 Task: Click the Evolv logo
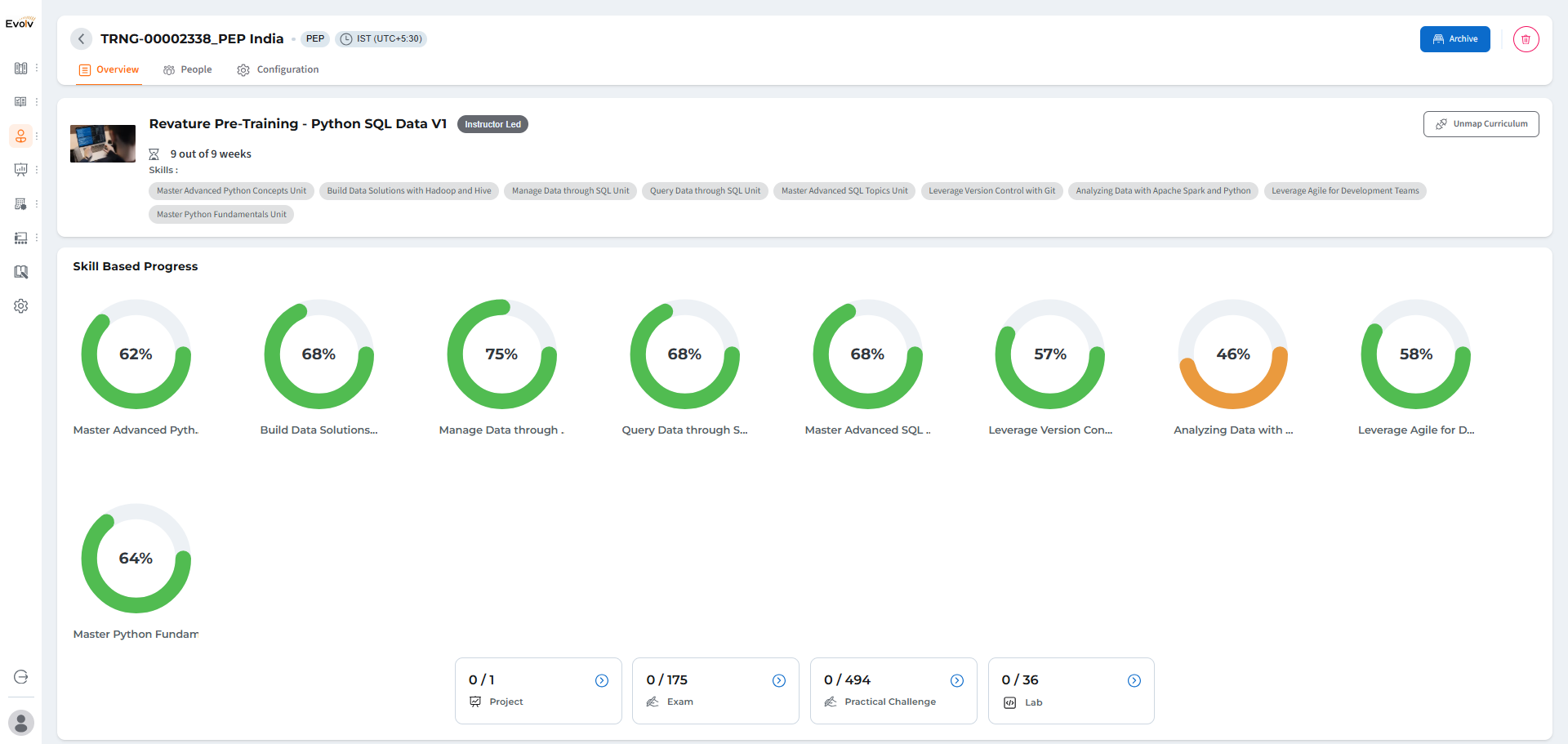tap(20, 22)
